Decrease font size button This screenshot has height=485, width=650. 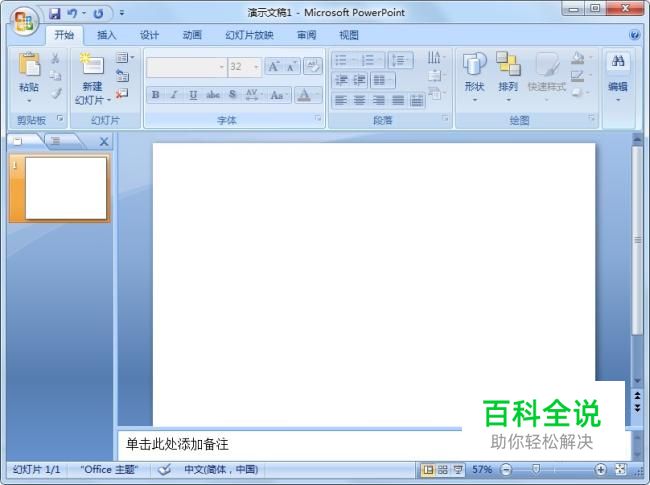(292, 67)
